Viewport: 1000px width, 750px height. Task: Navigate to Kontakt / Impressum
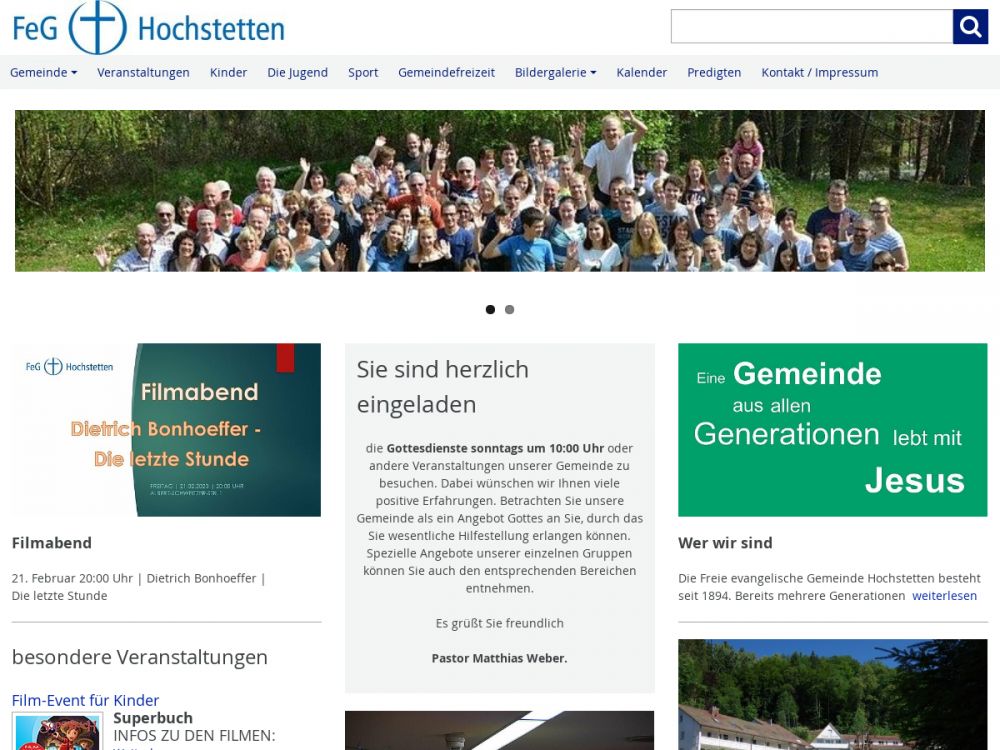click(819, 72)
